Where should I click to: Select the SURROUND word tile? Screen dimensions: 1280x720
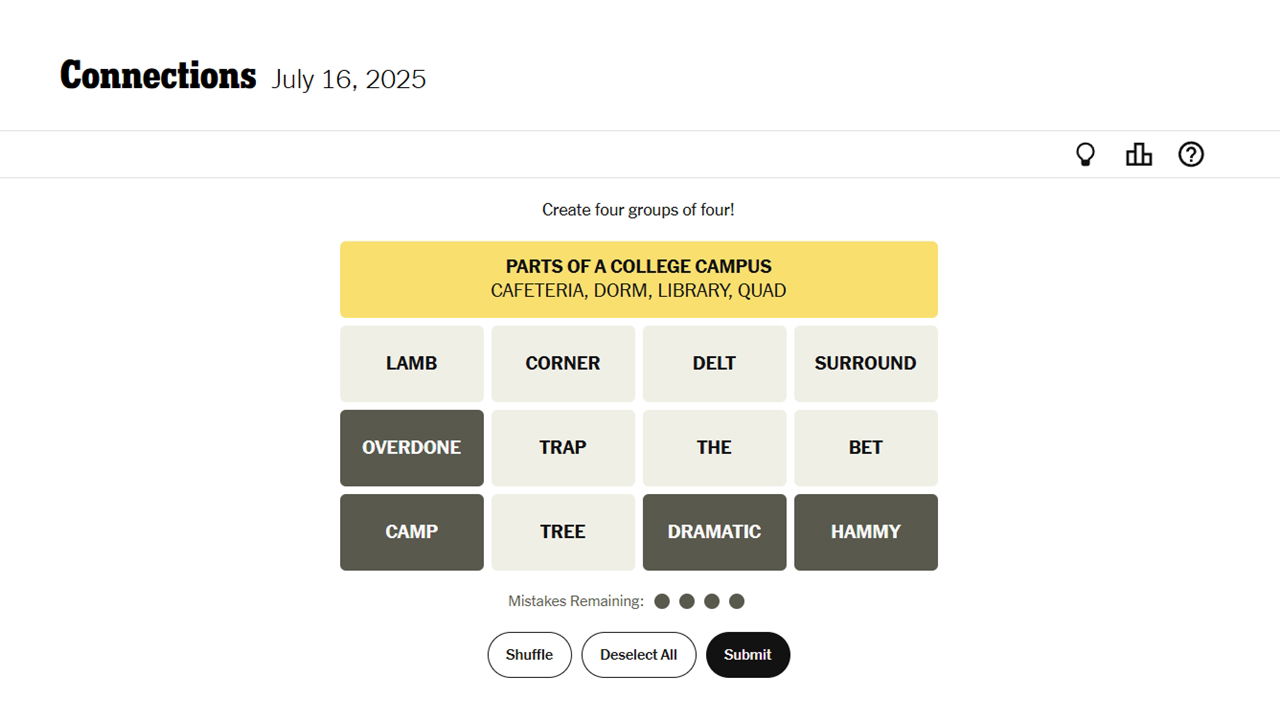point(866,364)
